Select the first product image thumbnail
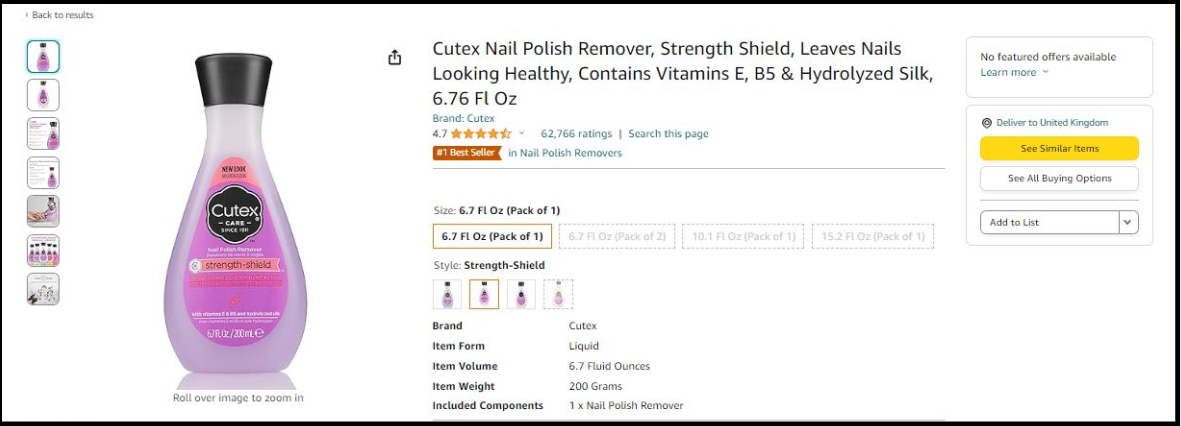Image resolution: width=1181 pixels, height=426 pixels. pyautogui.click(x=43, y=56)
